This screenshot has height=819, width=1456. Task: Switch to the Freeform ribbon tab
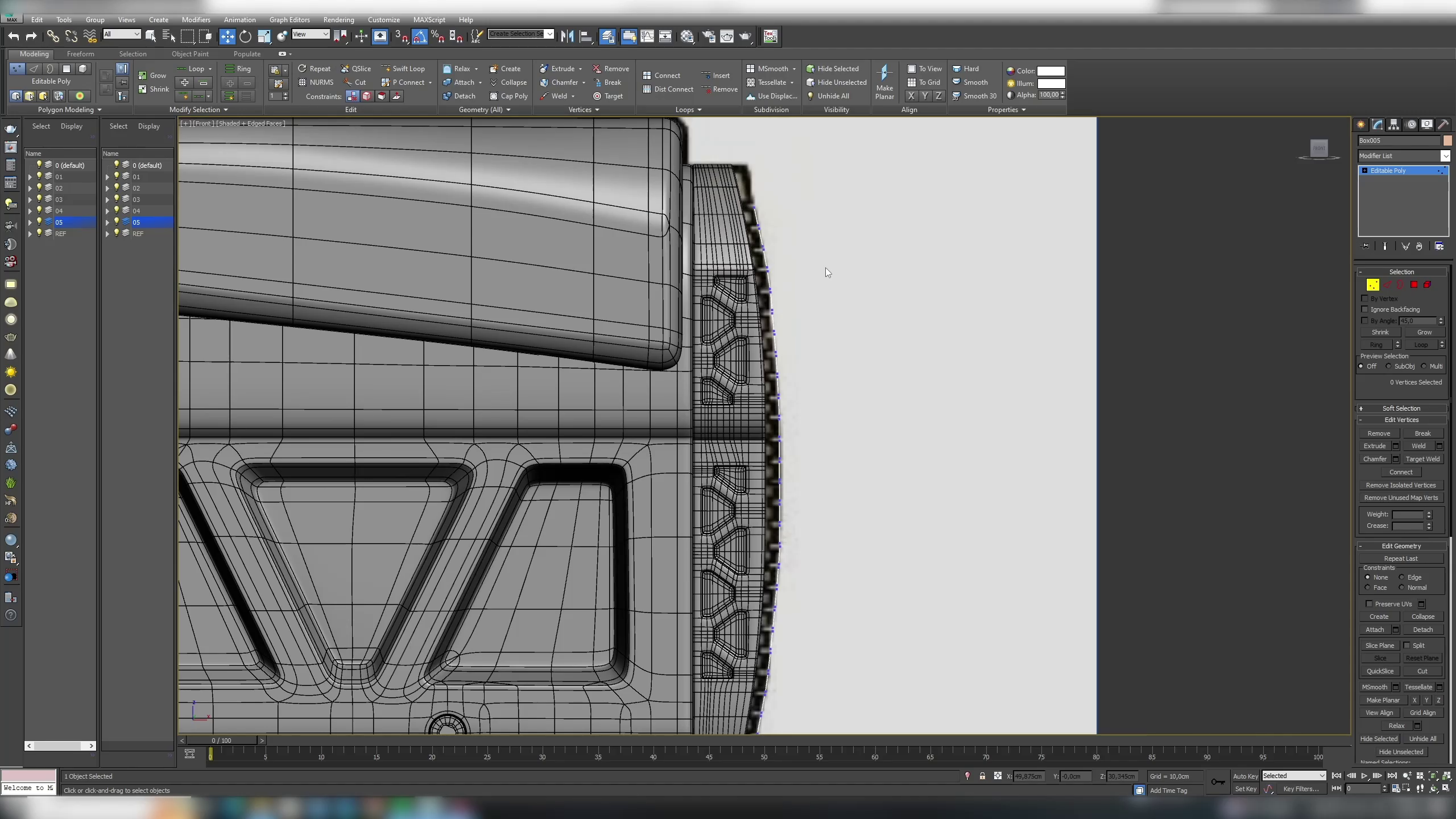pos(81,54)
